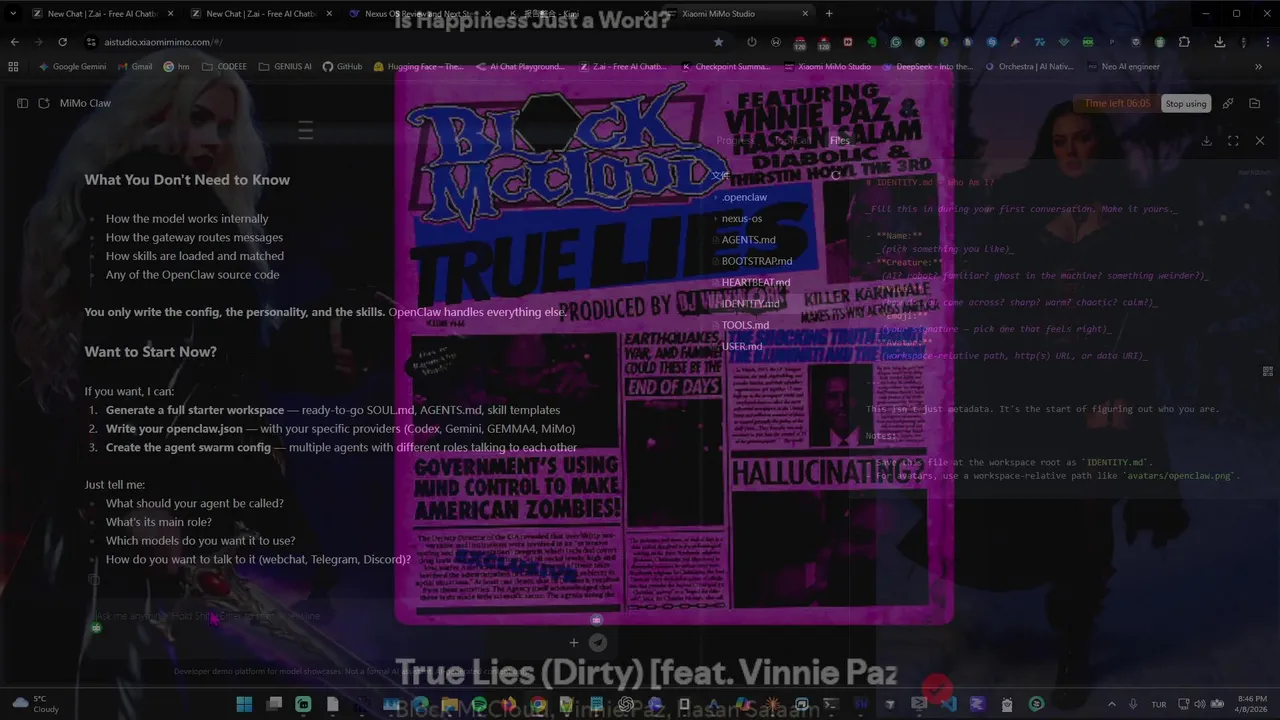Screen dimensions: 1280x720
Task: Bookmark this page star icon
Action: pos(718,42)
